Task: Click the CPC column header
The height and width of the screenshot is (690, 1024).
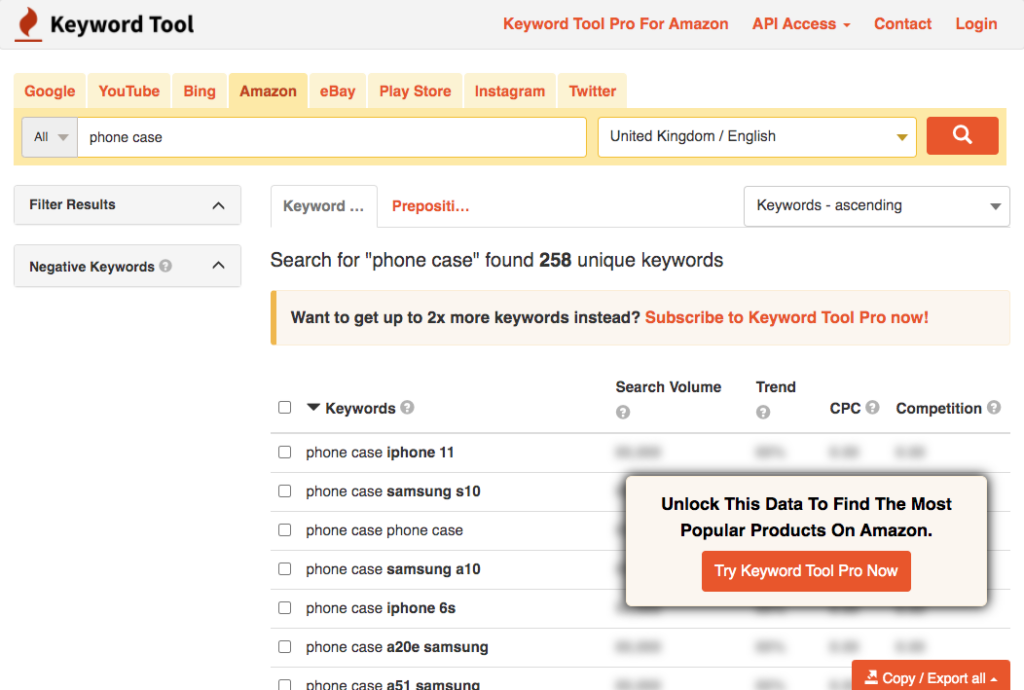Action: 845,408
